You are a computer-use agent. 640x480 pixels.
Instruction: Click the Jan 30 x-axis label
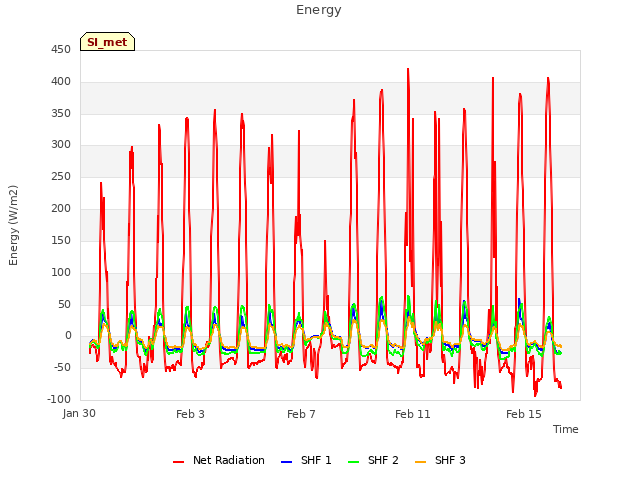(x=79, y=413)
